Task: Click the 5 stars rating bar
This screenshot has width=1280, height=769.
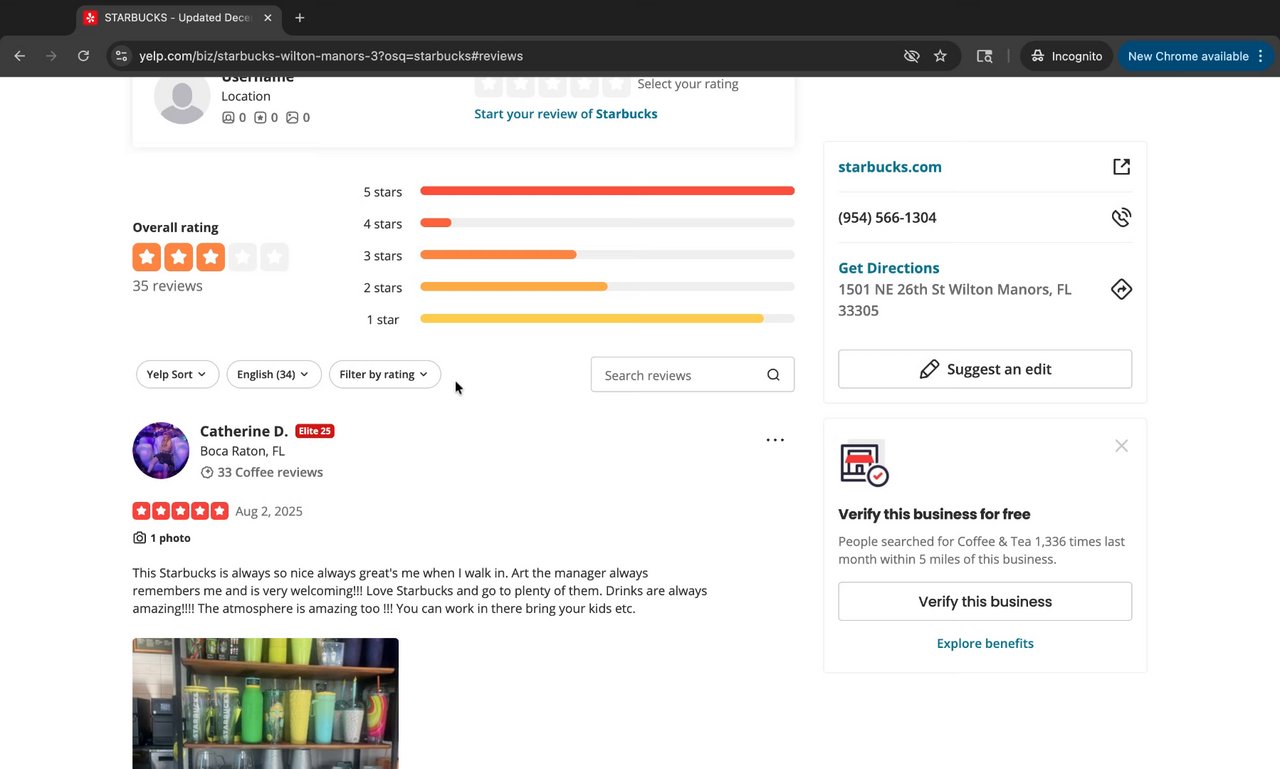Action: (x=607, y=191)
